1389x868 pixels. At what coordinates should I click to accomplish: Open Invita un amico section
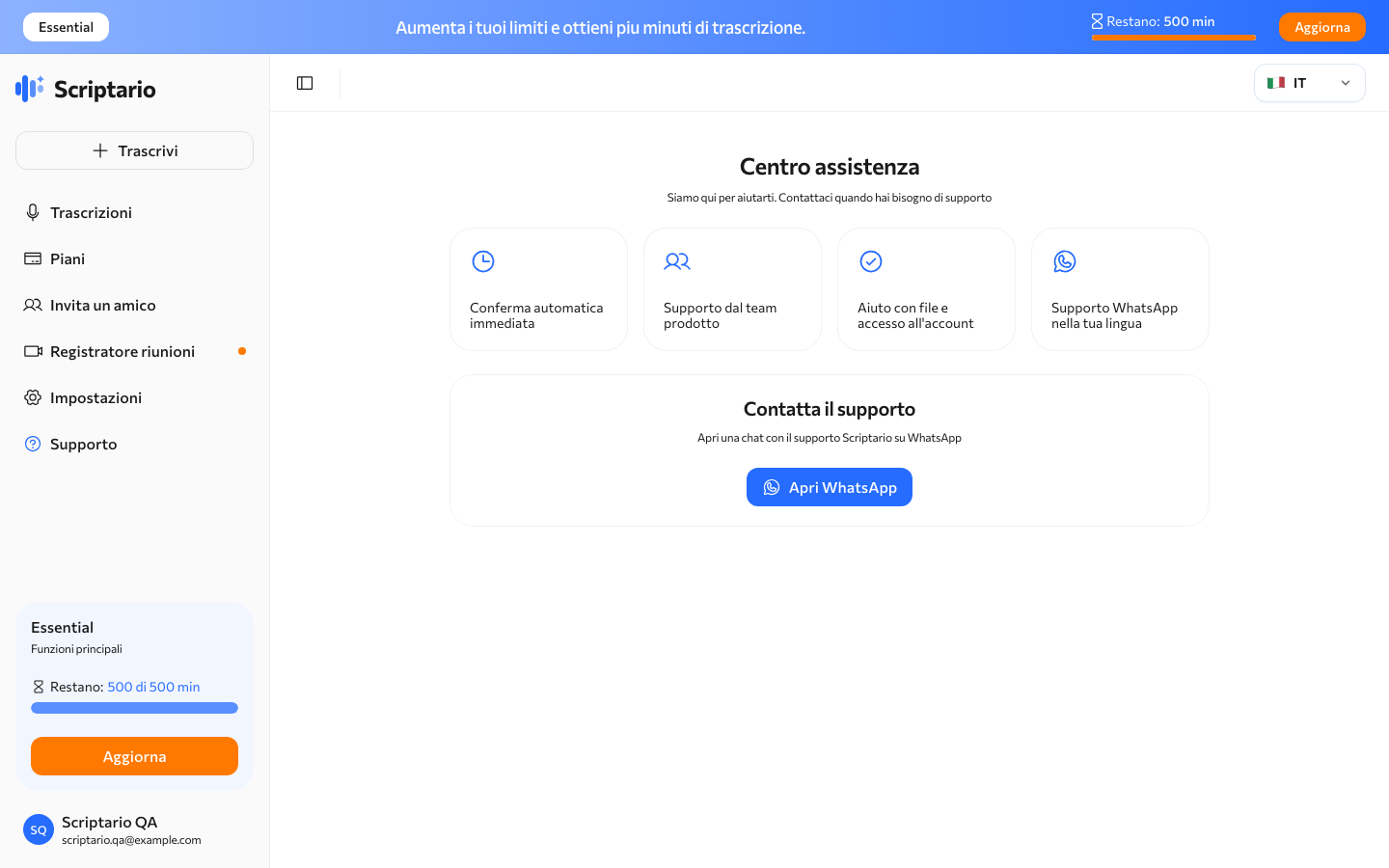tap(135, 305)
